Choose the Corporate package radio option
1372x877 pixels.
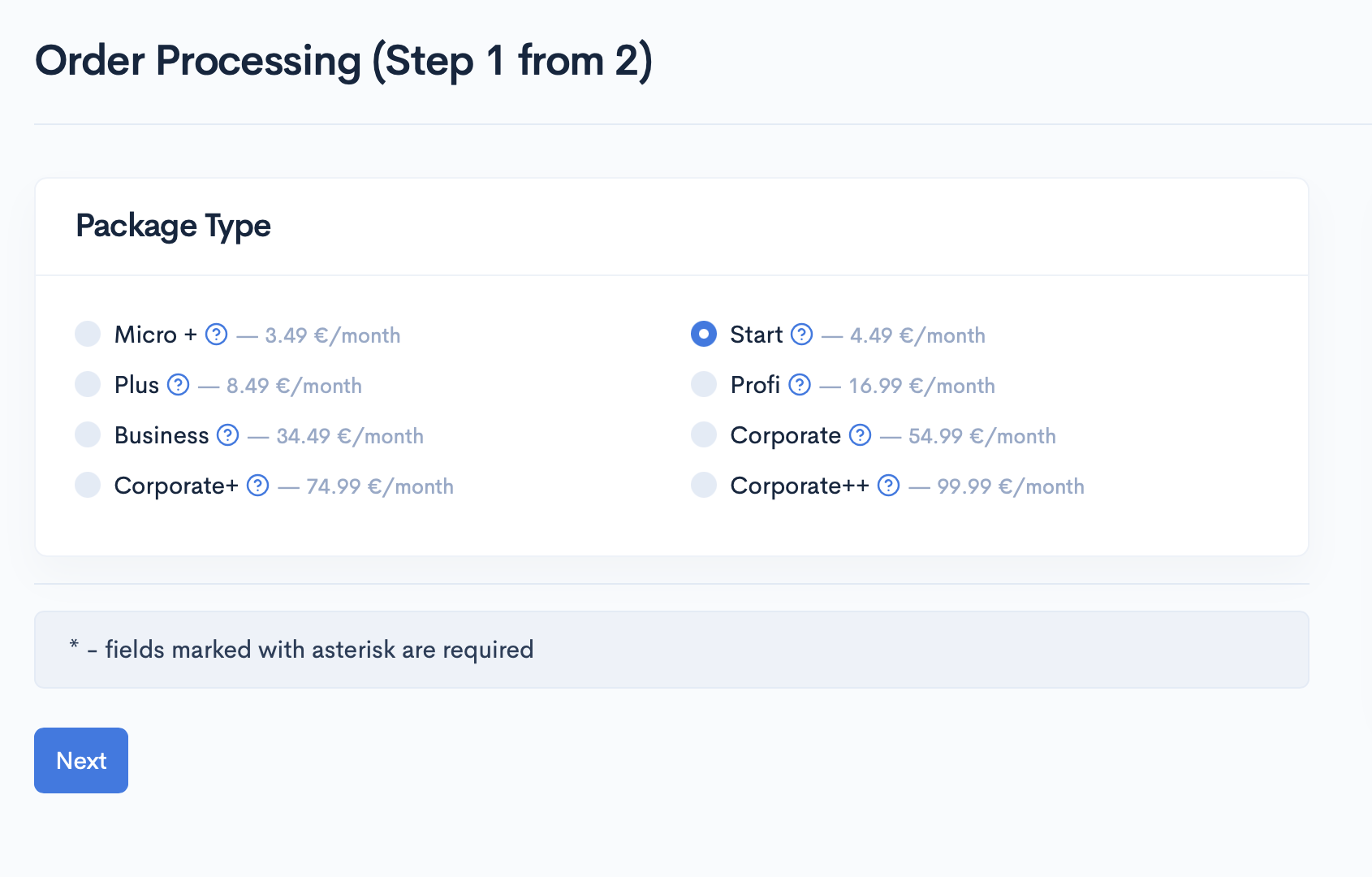pos(704,434)
